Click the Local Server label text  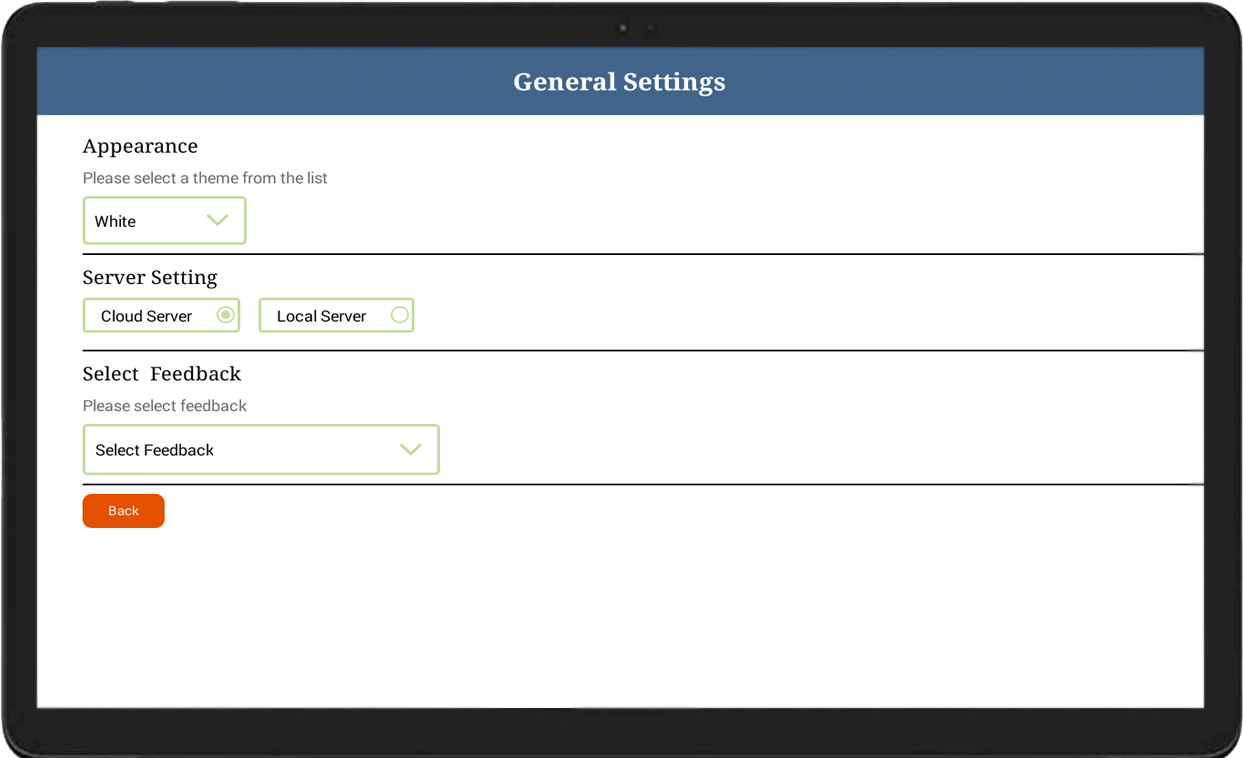point(321,316)
